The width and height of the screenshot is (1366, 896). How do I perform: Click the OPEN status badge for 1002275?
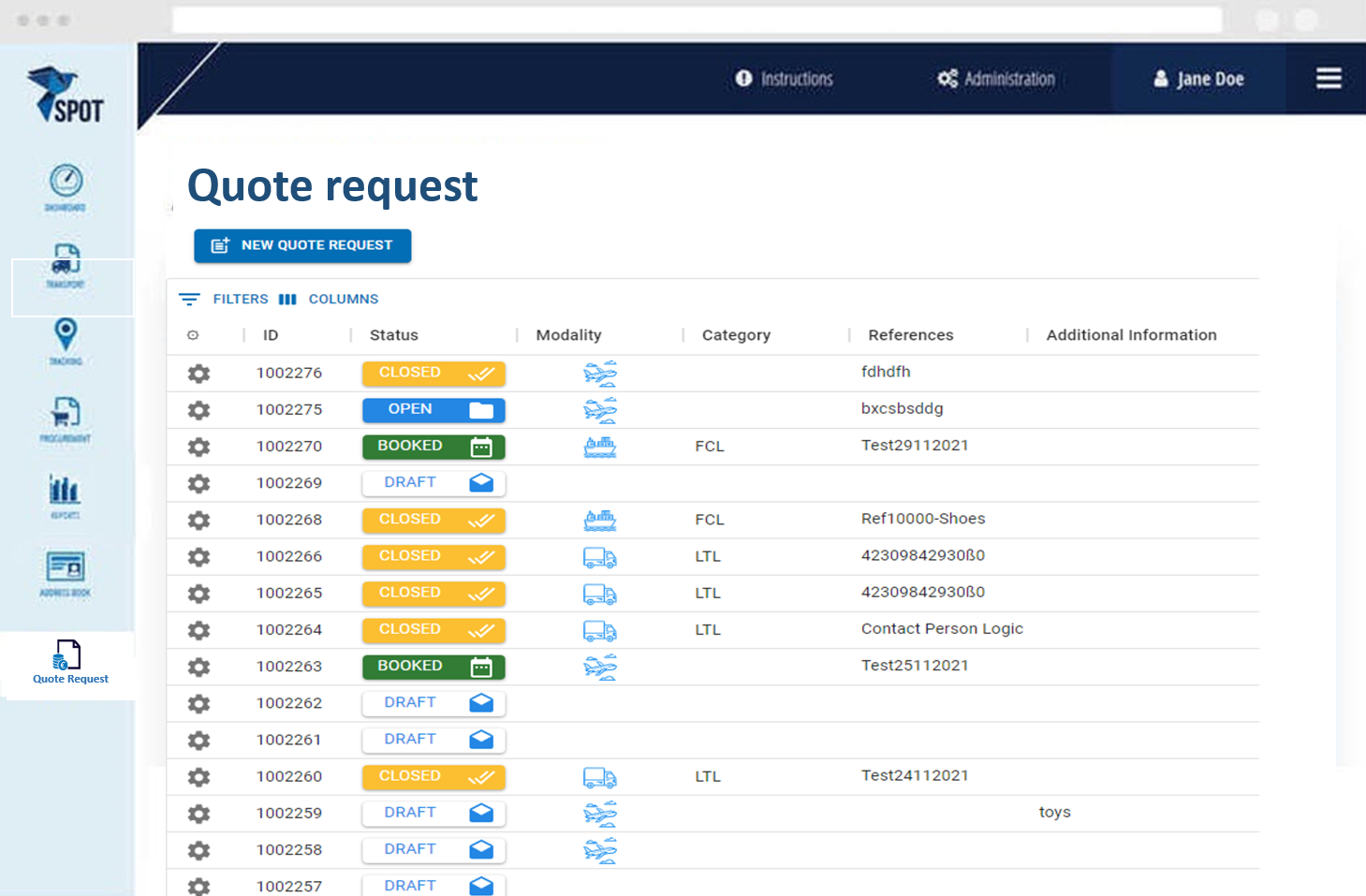click(433, 410)
